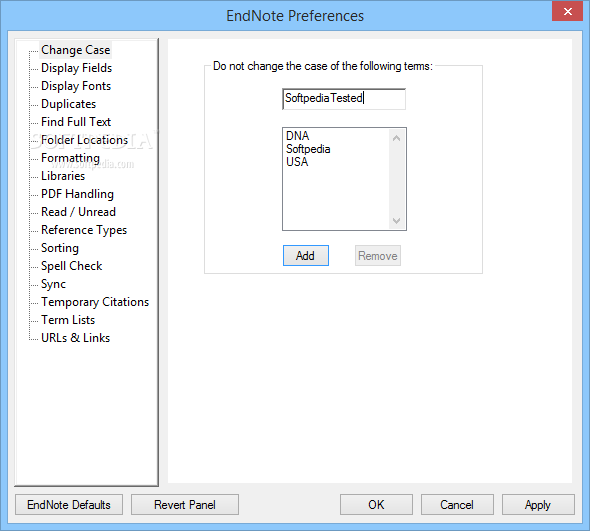Click the terms list scroll down arrow
This screenshot has width=590, height=531.
(396, 221)
